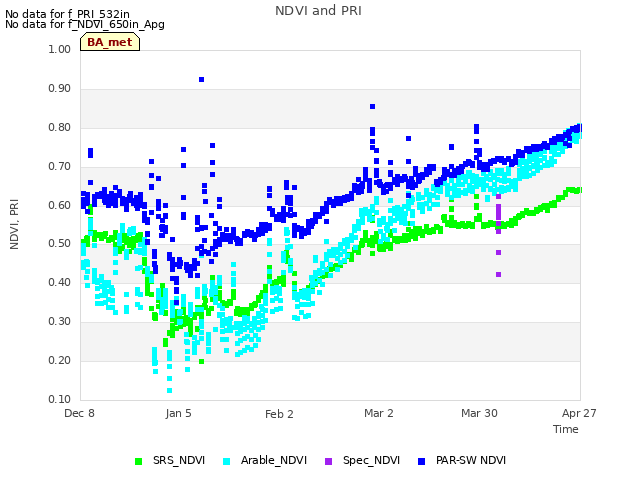Select the PAR-SW NDVI legend label
This screenshot has width=640, height=480.
pyautogui.click(x=471, y=460)
